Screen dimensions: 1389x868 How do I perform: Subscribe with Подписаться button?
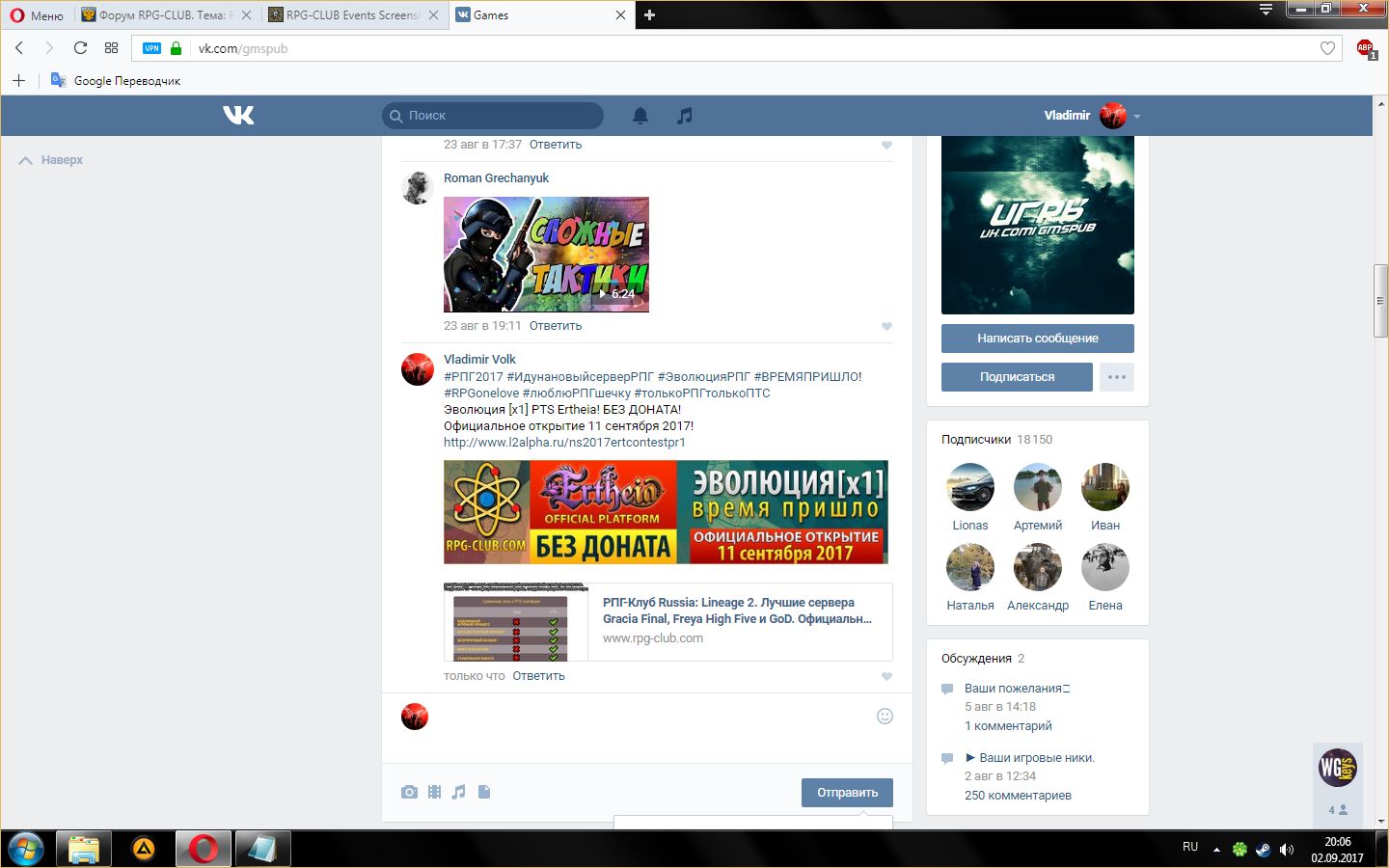tap(1017, 377)
